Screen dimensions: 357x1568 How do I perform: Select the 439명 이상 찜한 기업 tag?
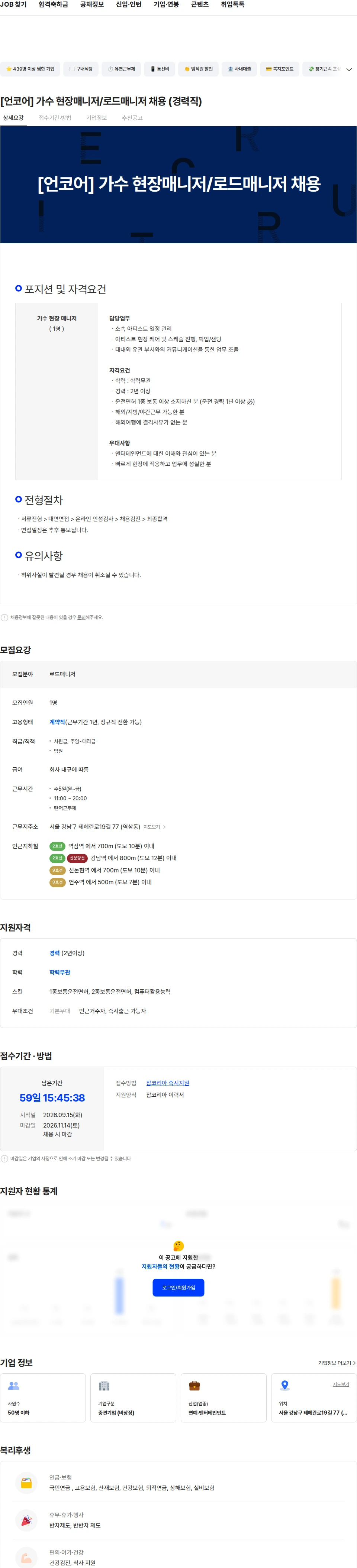pyautogui.click(x=30, y=69)
